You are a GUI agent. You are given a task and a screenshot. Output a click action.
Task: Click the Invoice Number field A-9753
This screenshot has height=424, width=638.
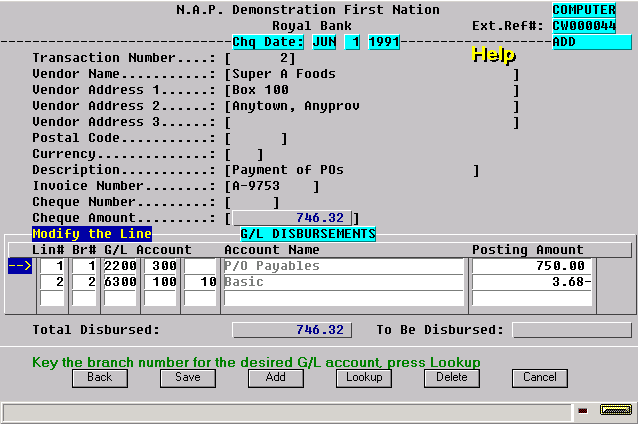273,186
